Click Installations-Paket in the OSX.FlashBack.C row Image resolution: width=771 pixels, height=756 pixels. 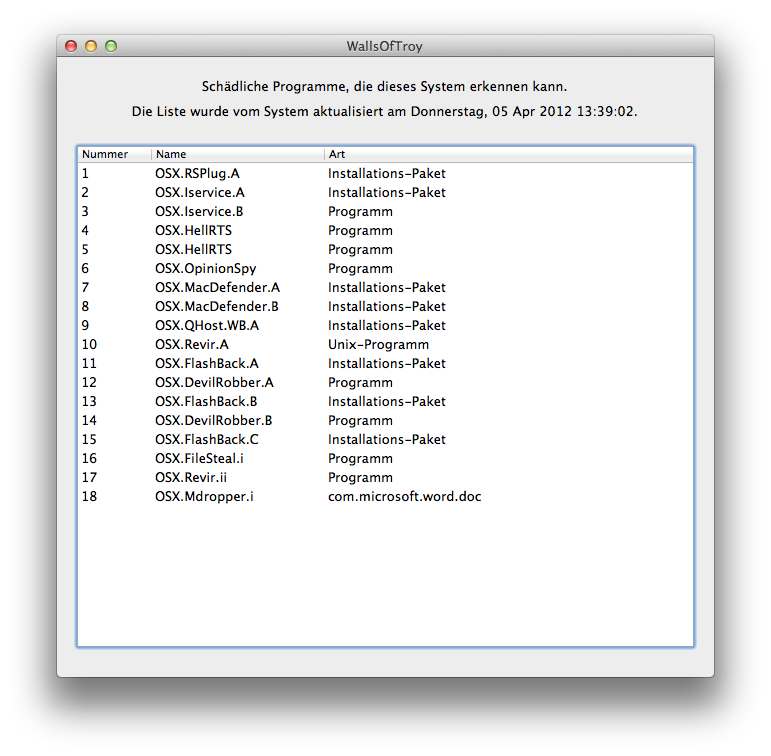click(x=387, y=439)
